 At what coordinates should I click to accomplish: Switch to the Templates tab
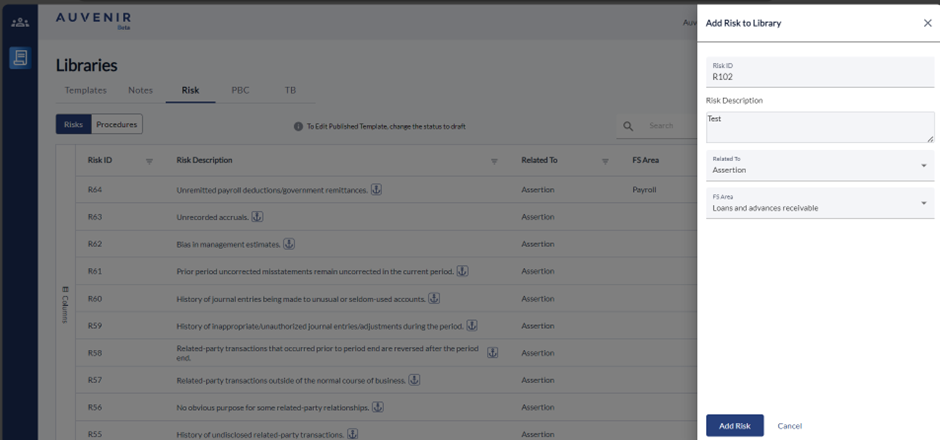pyautogui.click(x=85, y=90)
